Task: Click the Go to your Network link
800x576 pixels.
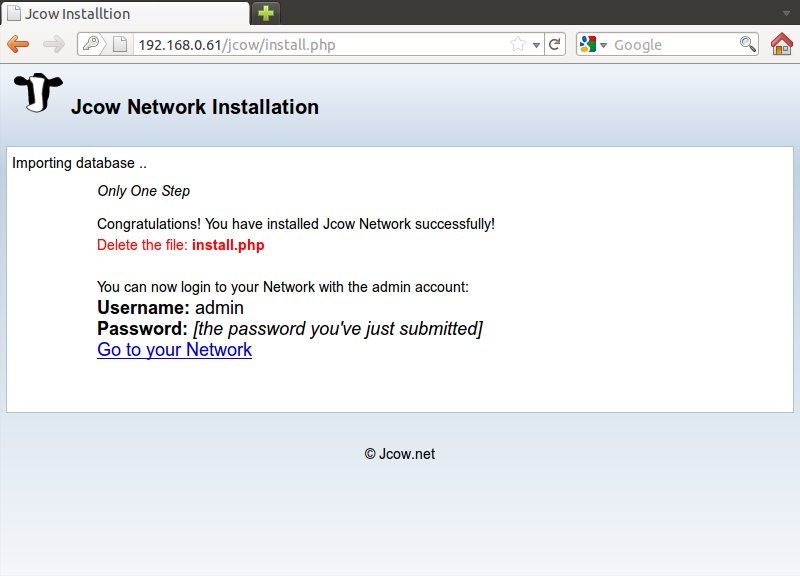Action: [x=174, y=350]
